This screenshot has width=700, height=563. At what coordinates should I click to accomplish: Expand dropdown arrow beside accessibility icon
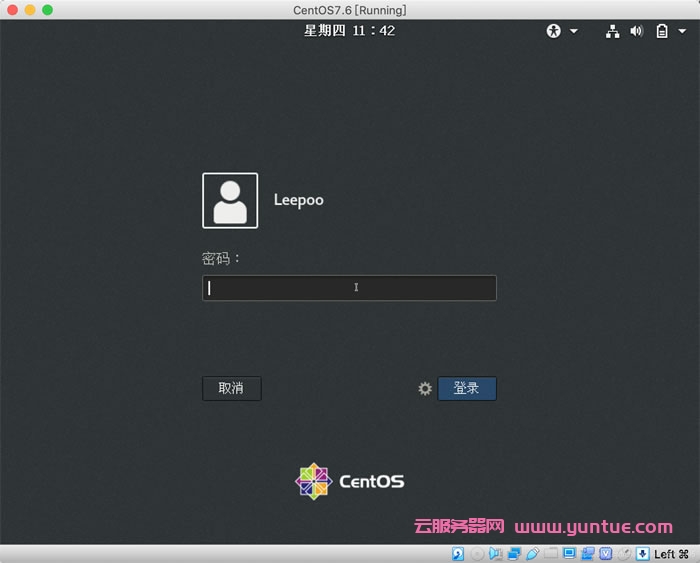[574, 31]
